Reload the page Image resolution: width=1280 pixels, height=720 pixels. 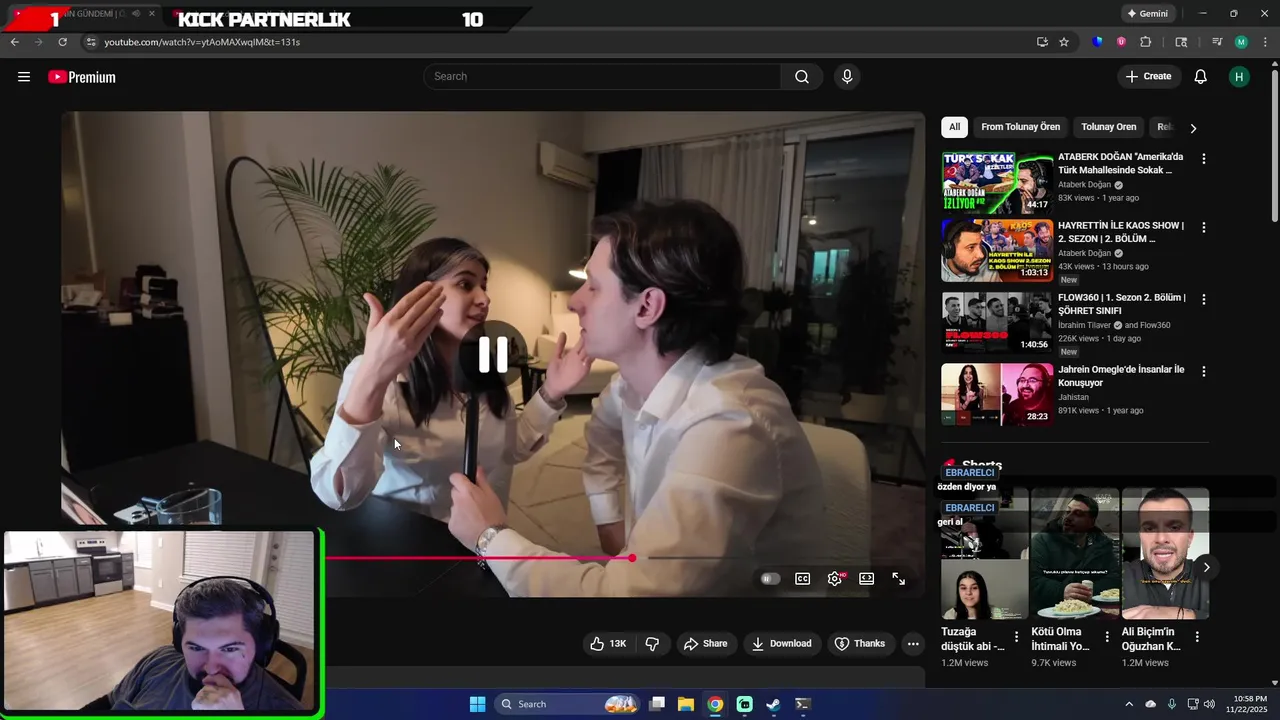pos(62,42)
